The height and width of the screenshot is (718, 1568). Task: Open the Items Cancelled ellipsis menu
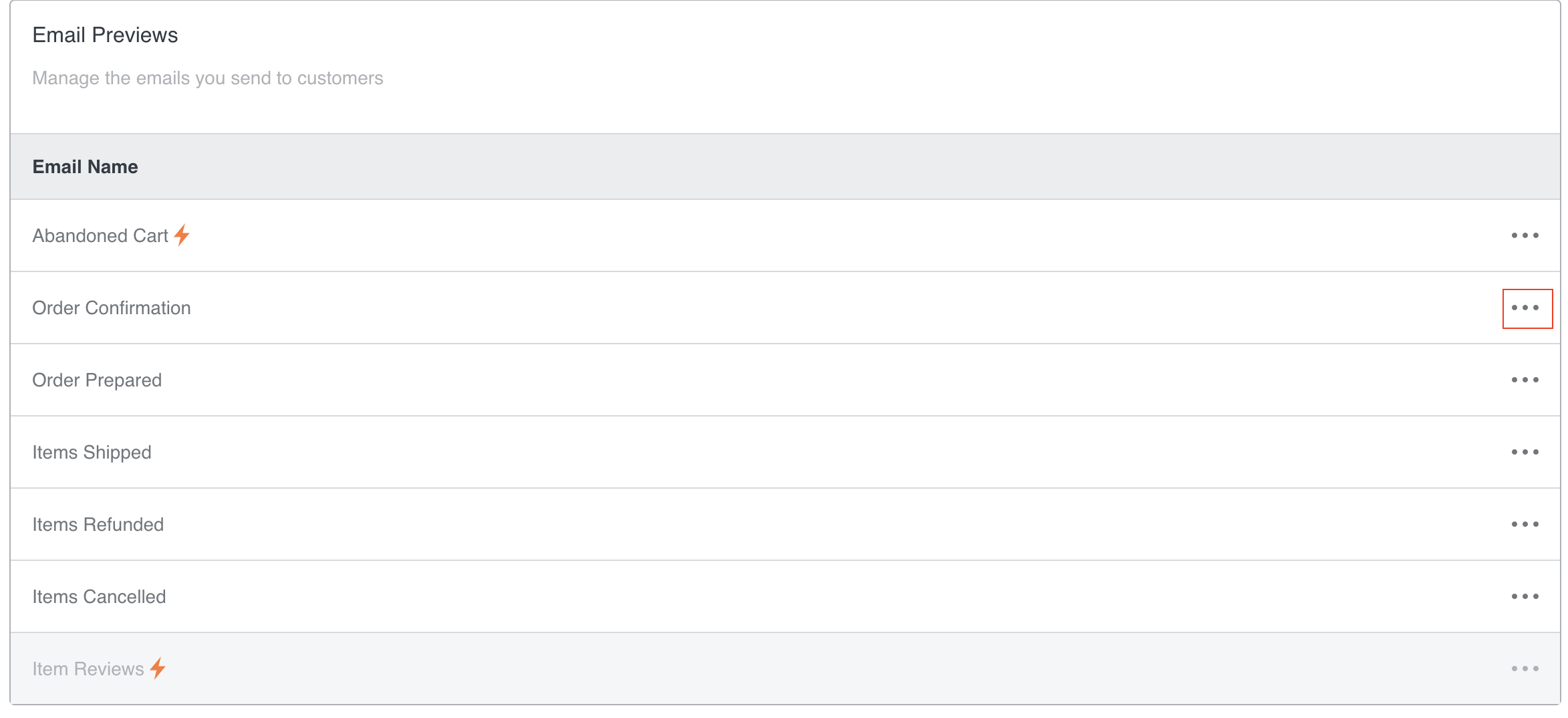[1525, 596]
